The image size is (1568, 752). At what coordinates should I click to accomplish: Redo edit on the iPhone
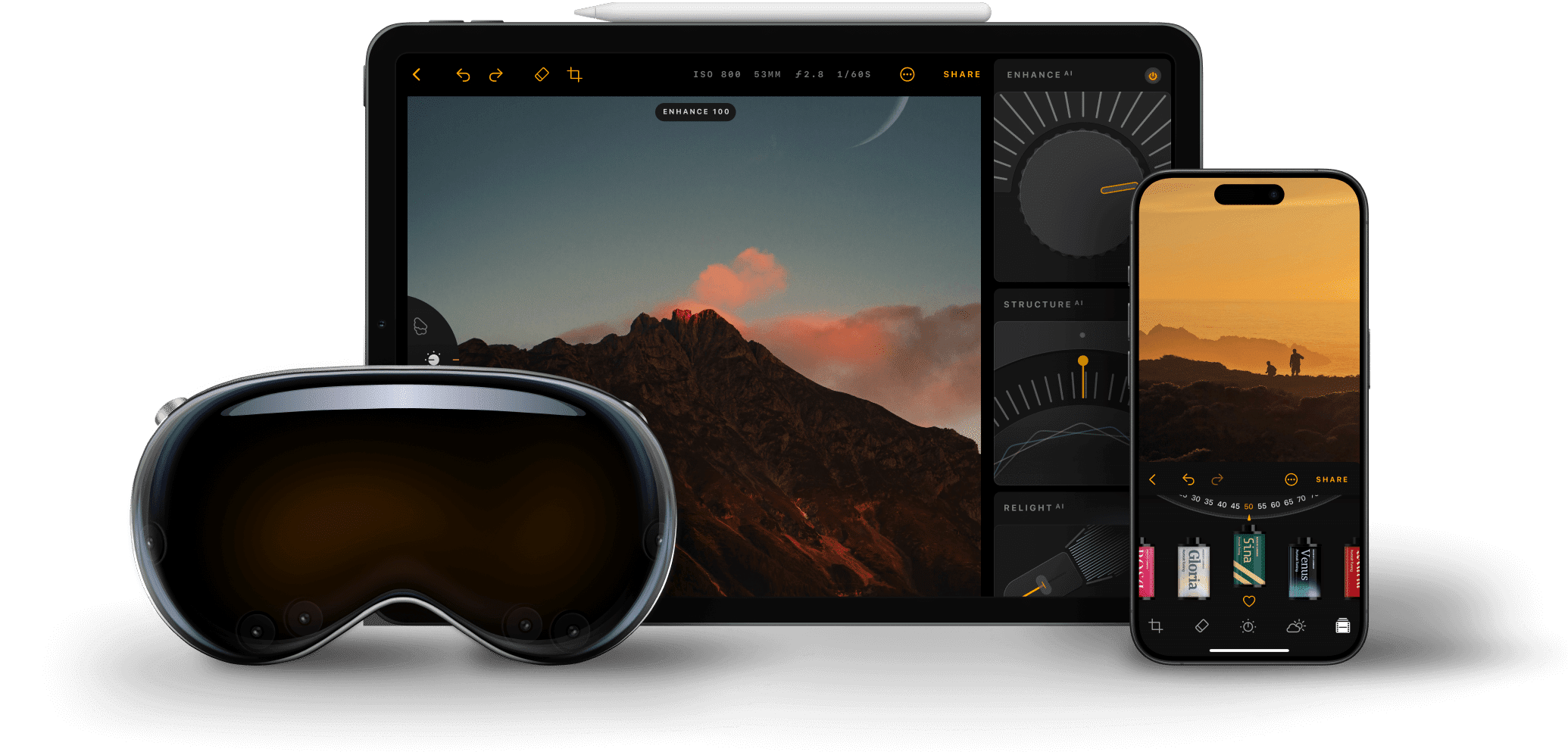tap(1217, 479)
